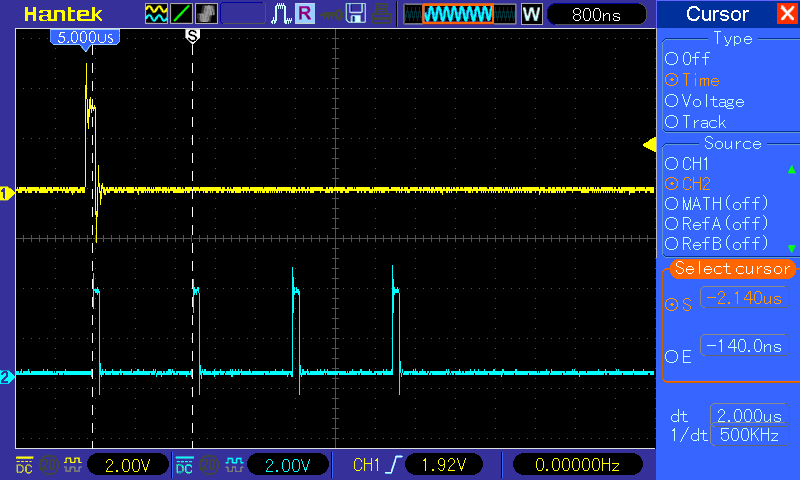Click the empty box beside the persistence icon
This screenshot has width=800, height=480.
tap(243, 14)
